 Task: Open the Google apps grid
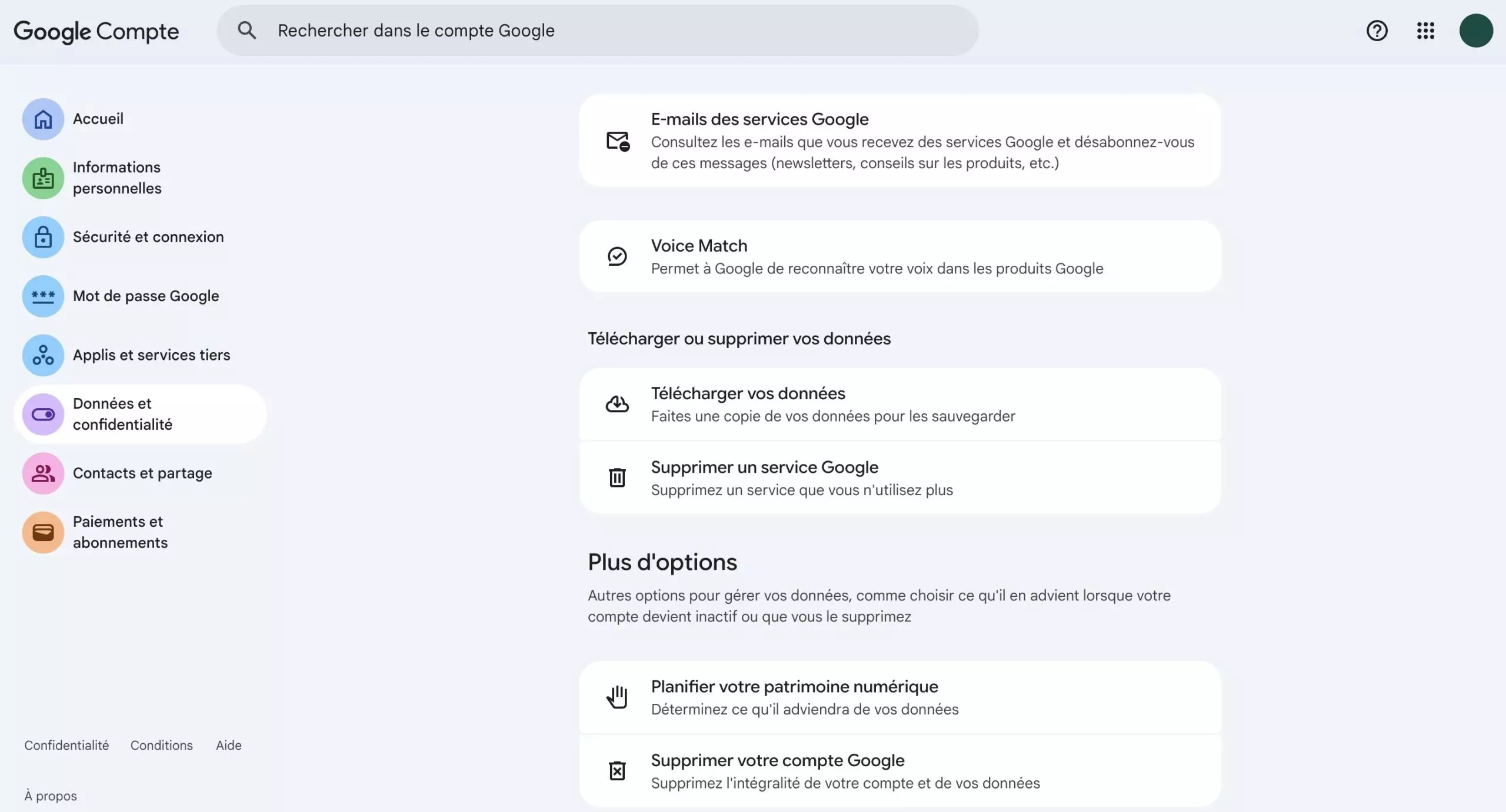point(1425,31)
